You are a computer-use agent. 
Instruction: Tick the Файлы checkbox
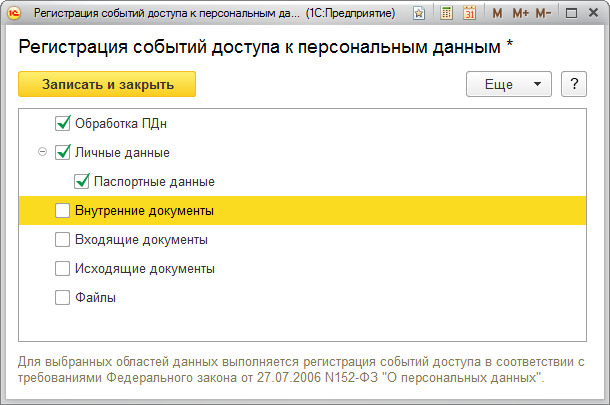(63, 297)
